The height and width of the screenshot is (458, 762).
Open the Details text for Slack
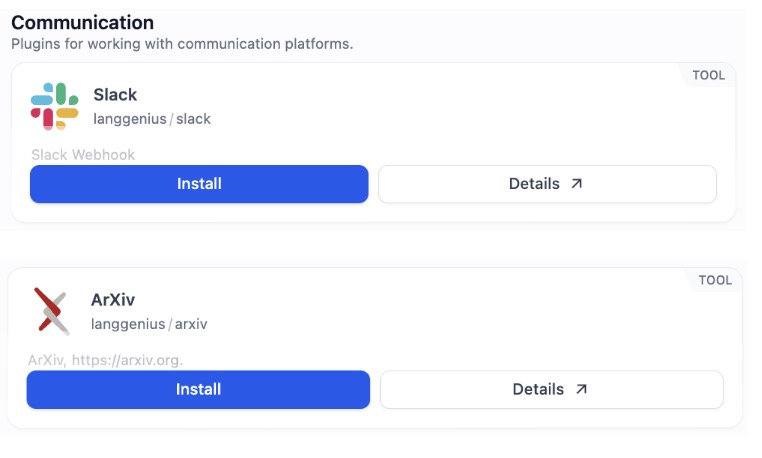point(534,184)
